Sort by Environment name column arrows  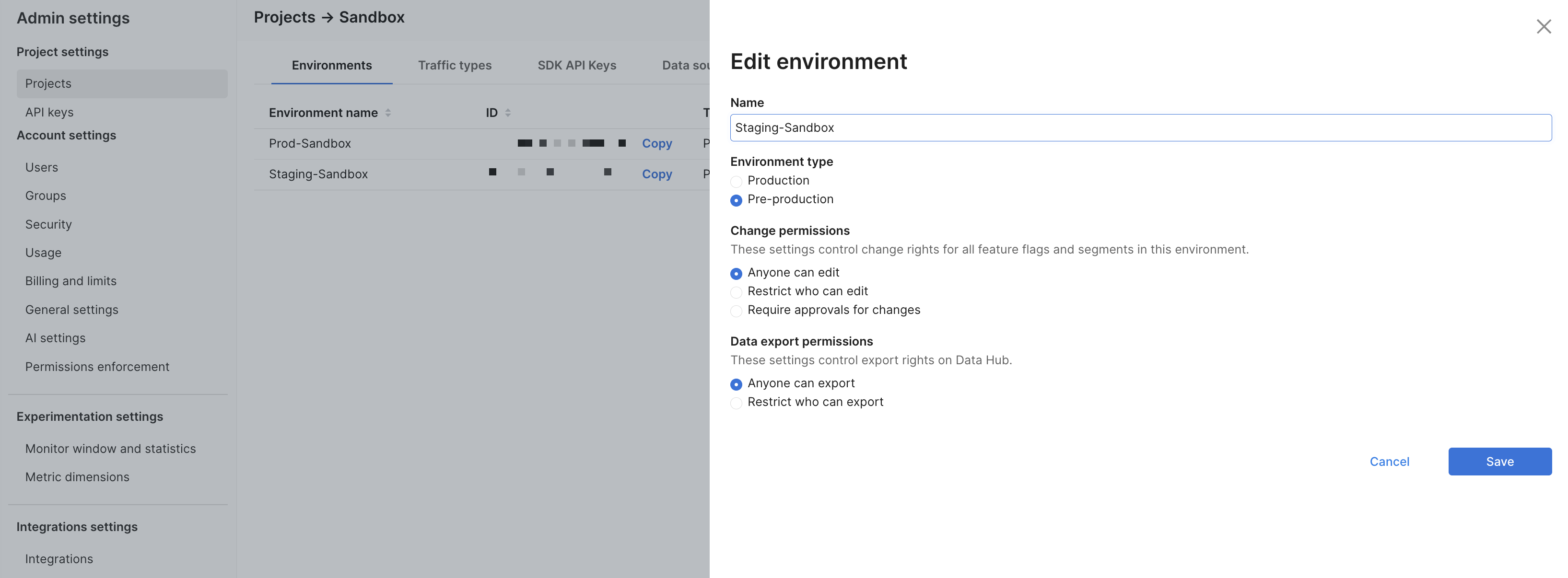388,113
